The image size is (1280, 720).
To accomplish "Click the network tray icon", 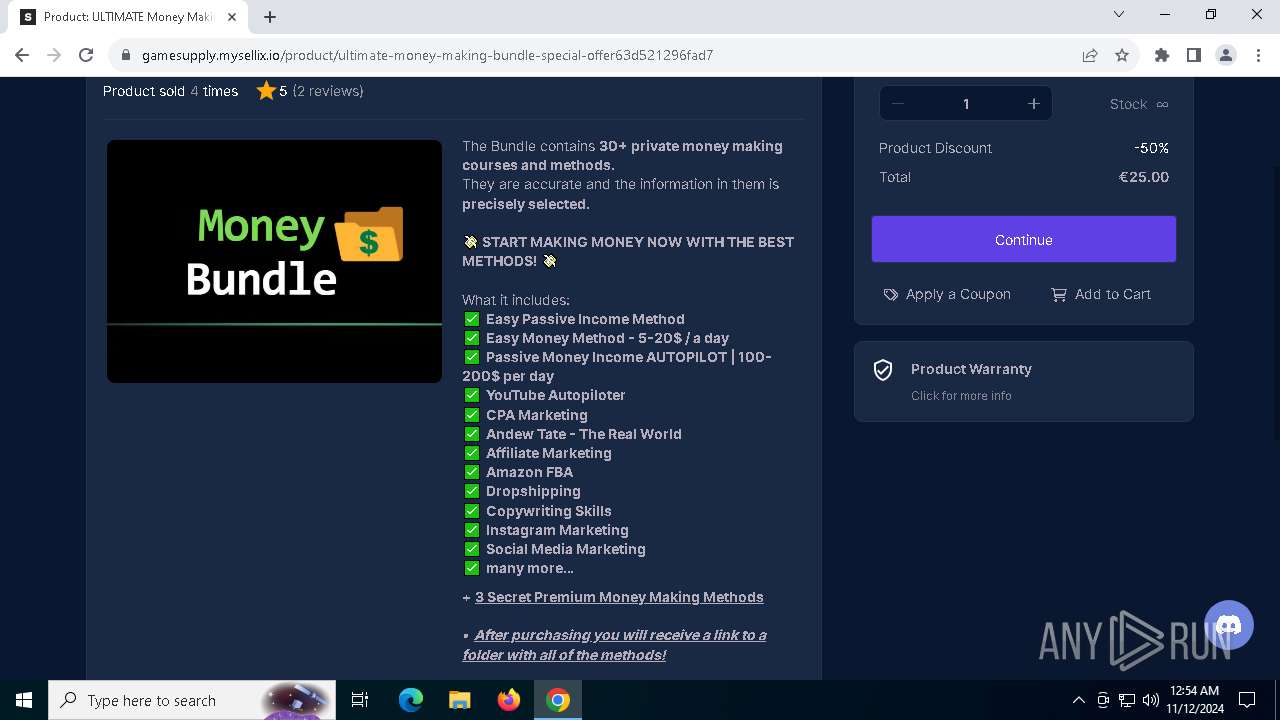I will [1127, 700].
